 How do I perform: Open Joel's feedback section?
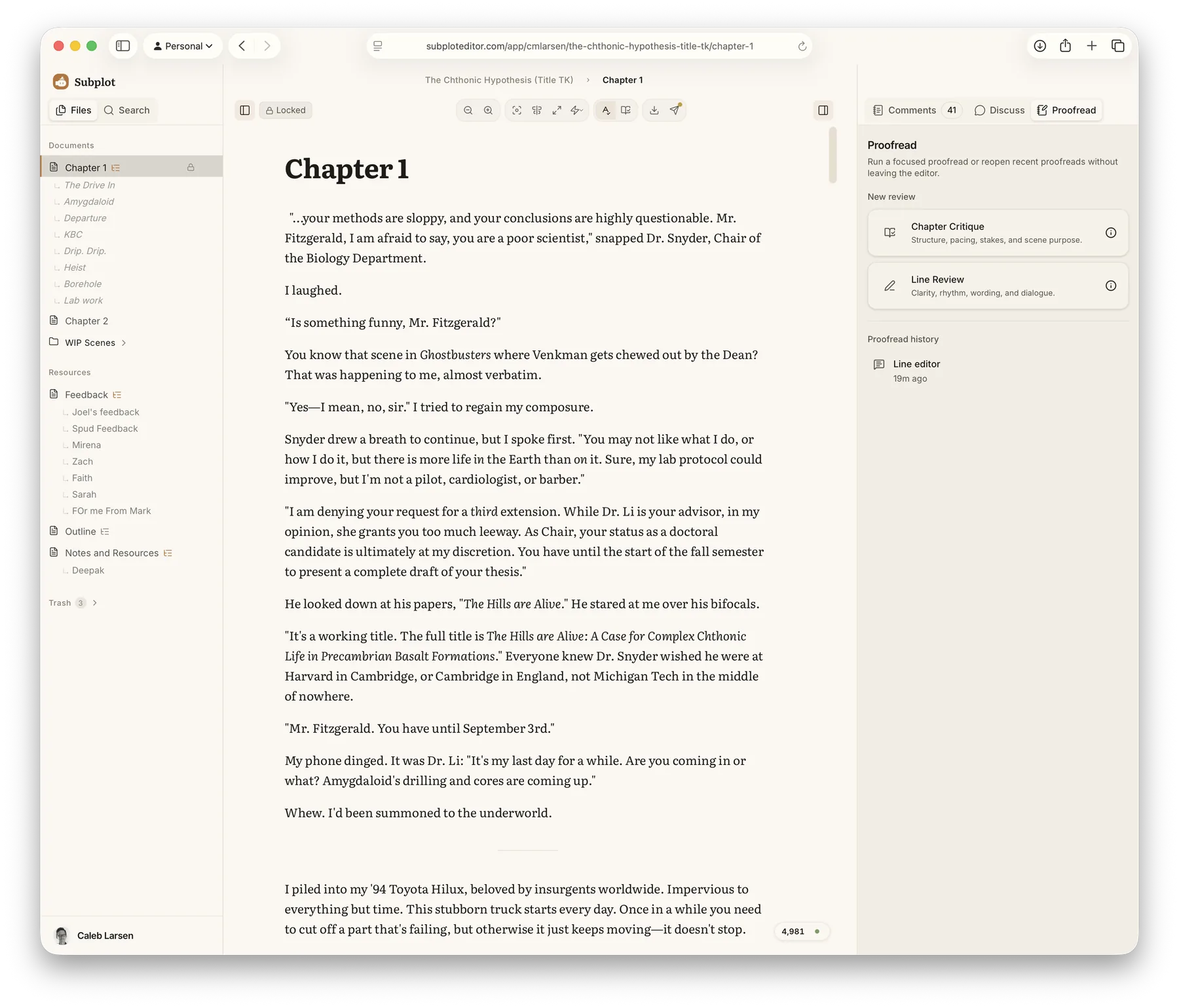click(x=105, y=412)
